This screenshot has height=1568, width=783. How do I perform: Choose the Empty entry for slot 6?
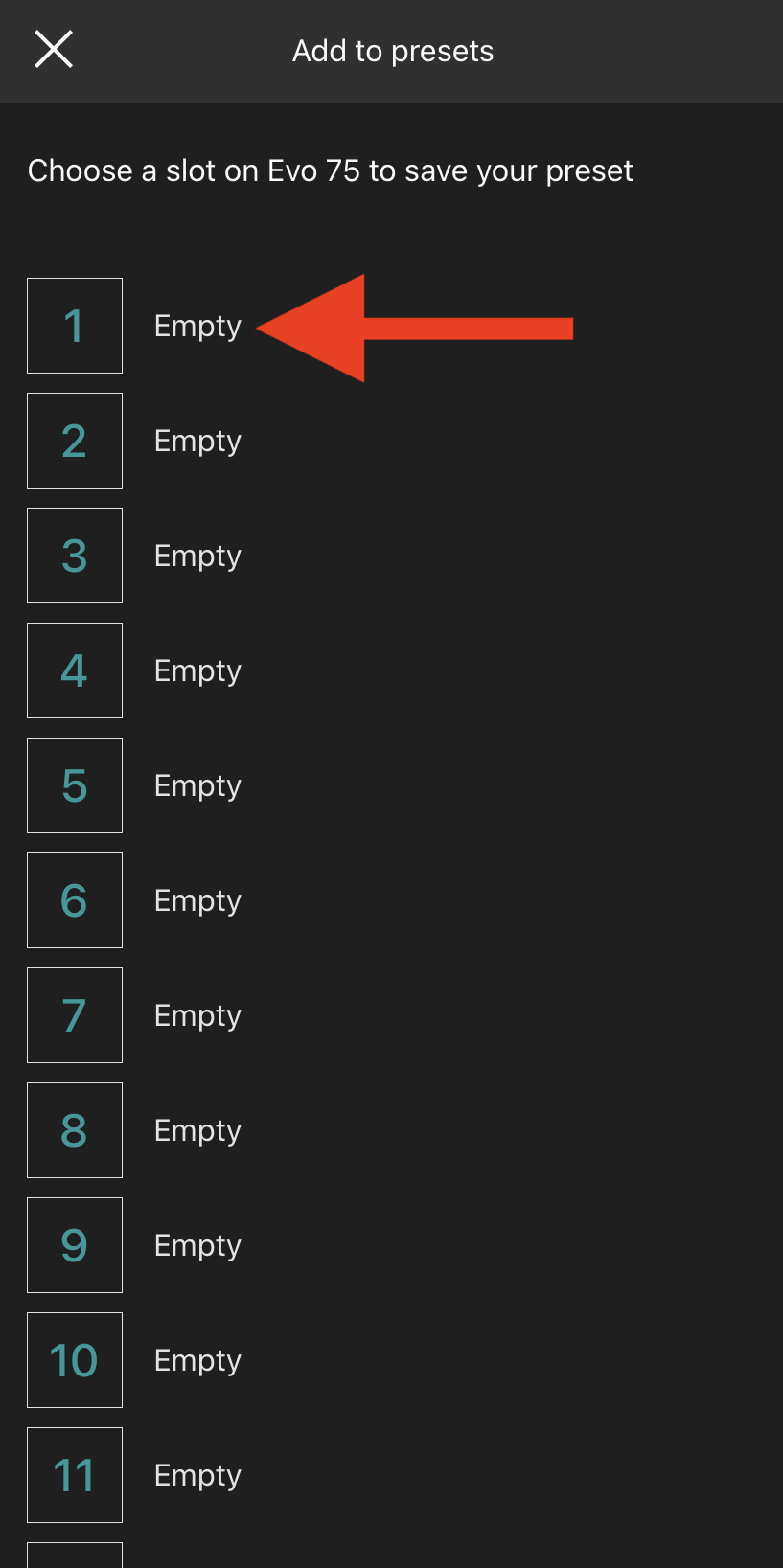point(197,901)
